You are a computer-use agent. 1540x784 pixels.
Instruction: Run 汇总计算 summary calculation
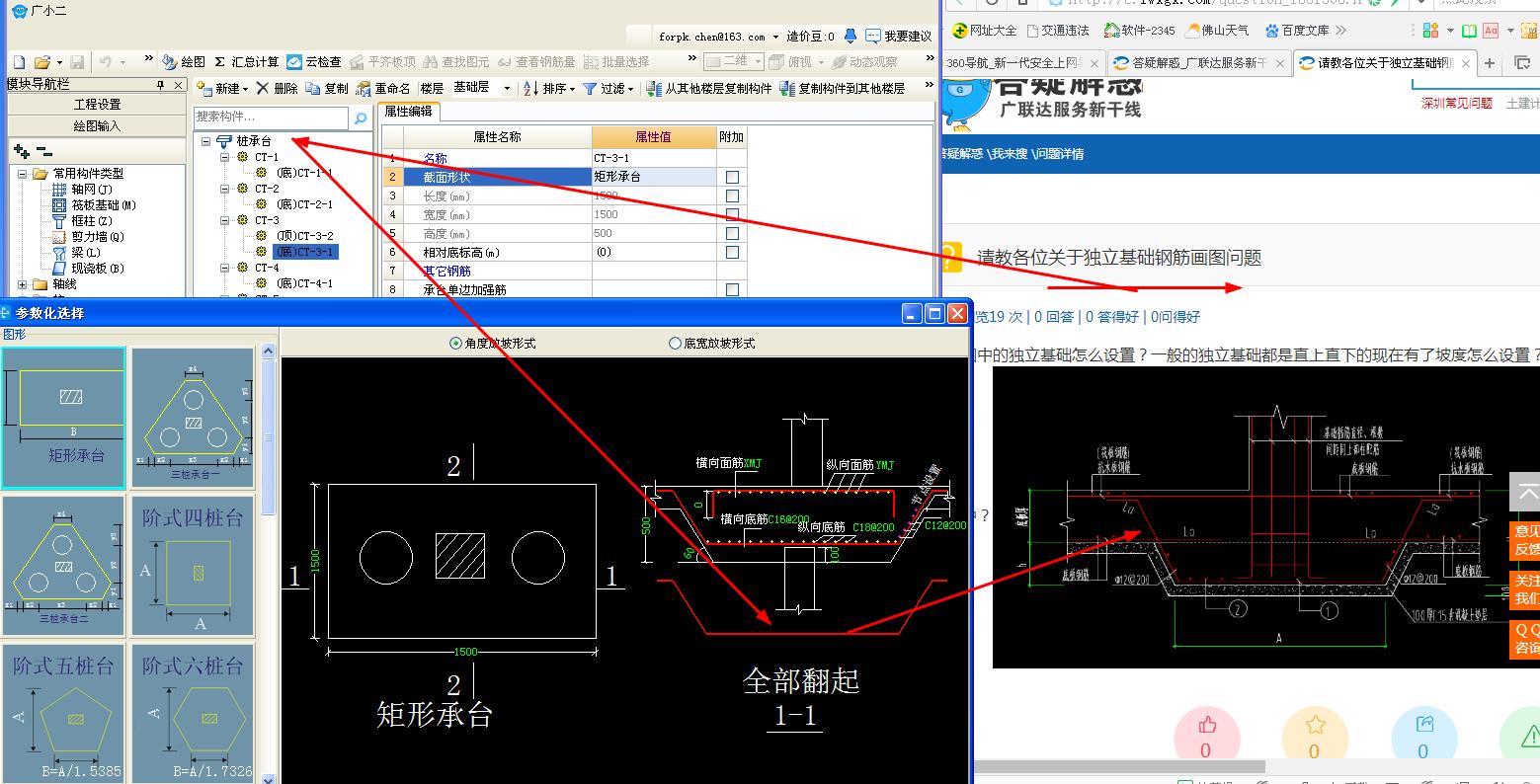247,62
